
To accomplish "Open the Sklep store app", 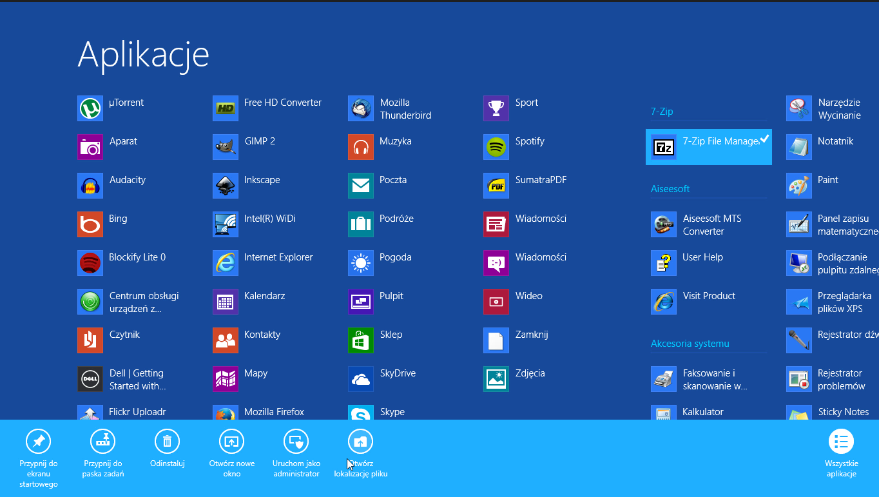I will [x=360, y=340].
